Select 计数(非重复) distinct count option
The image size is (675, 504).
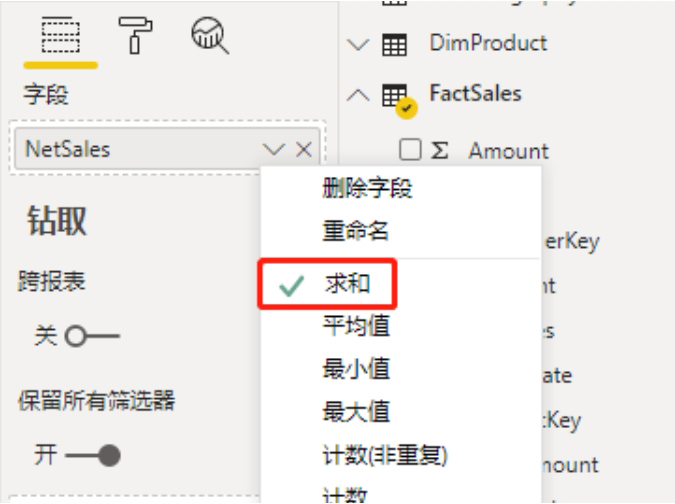coord(385,455)
